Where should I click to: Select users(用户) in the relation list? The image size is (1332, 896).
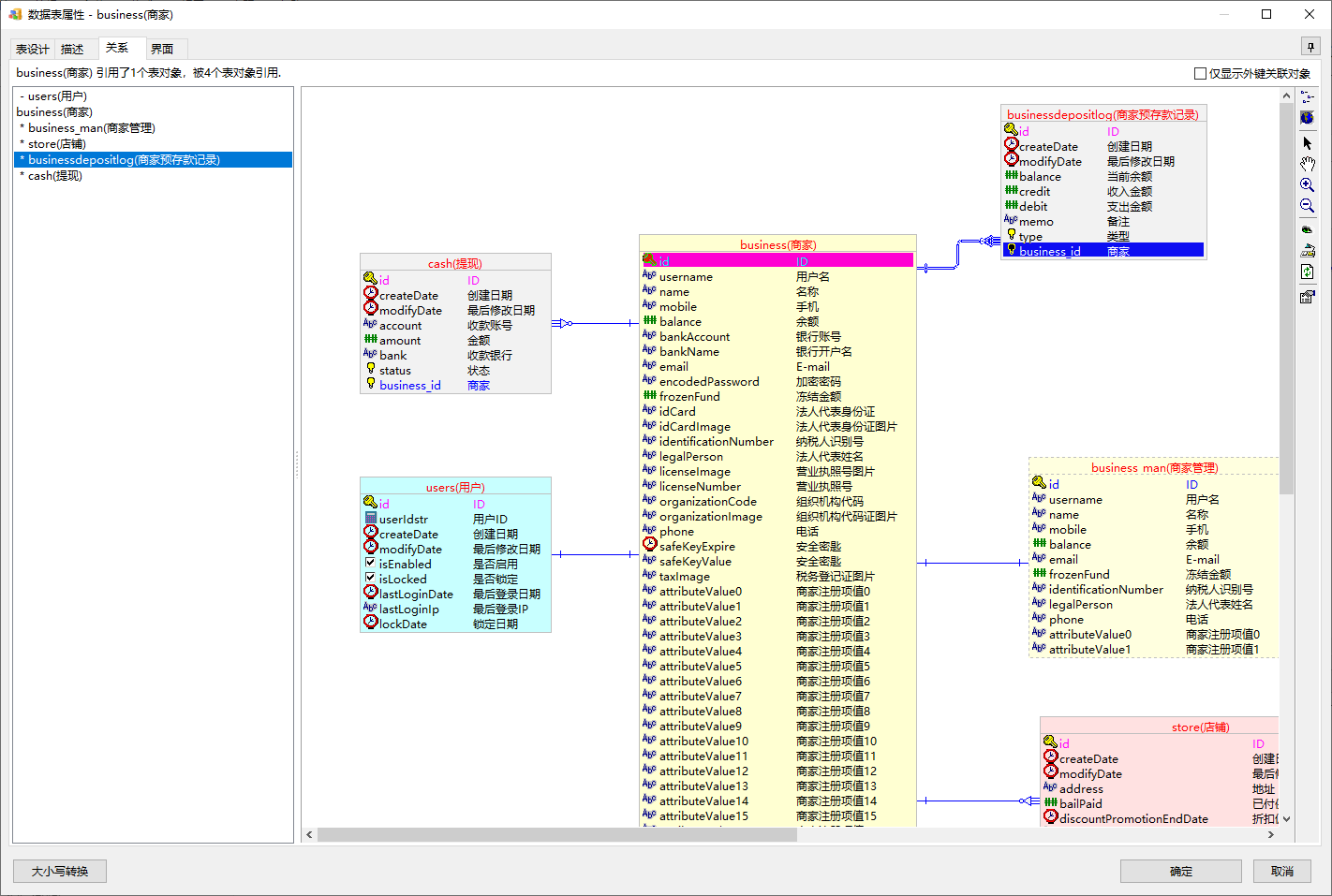coord(153,96)
